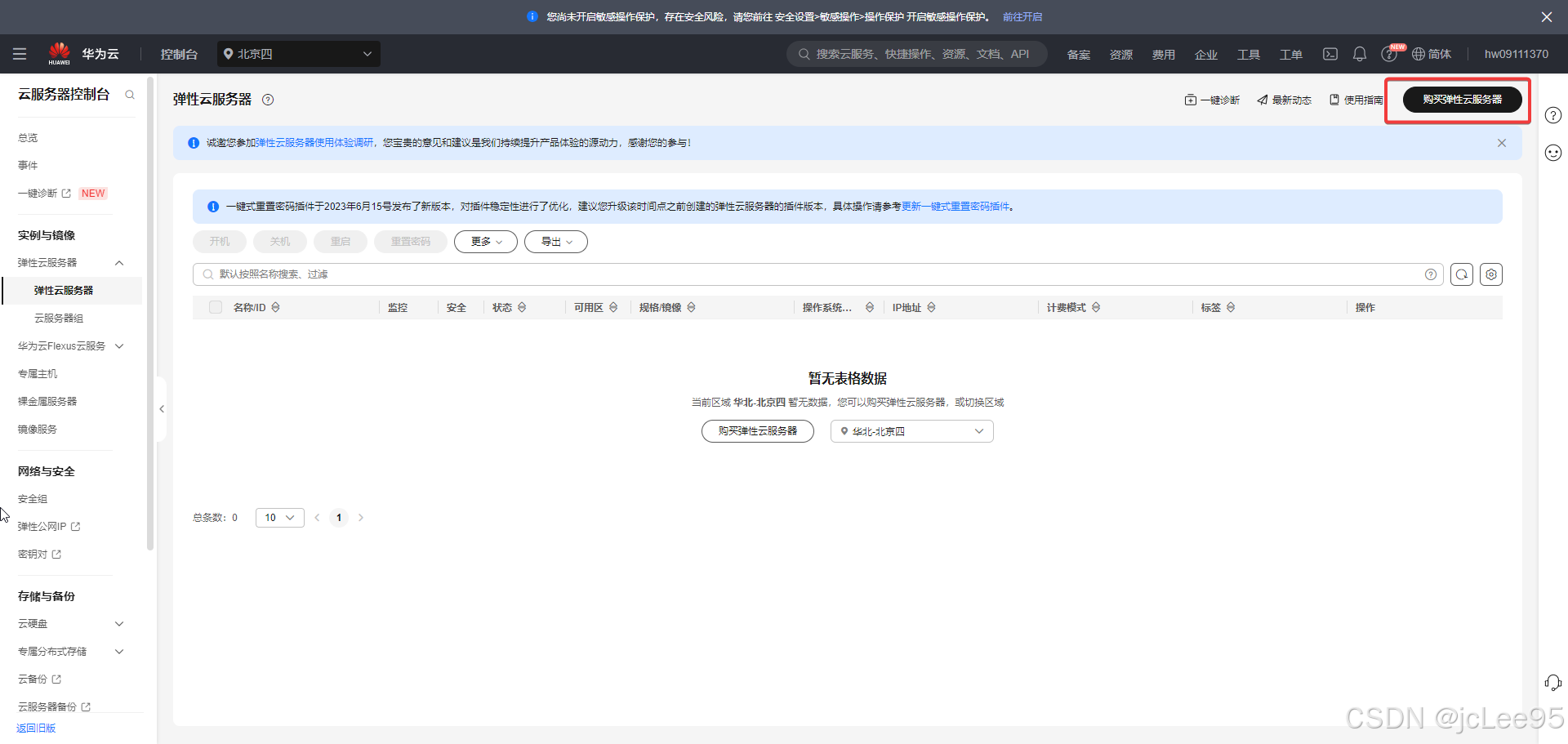Select all rows checkbox in table header
Viewport: 1568px width, 744px height.
[x=216, y=307]
